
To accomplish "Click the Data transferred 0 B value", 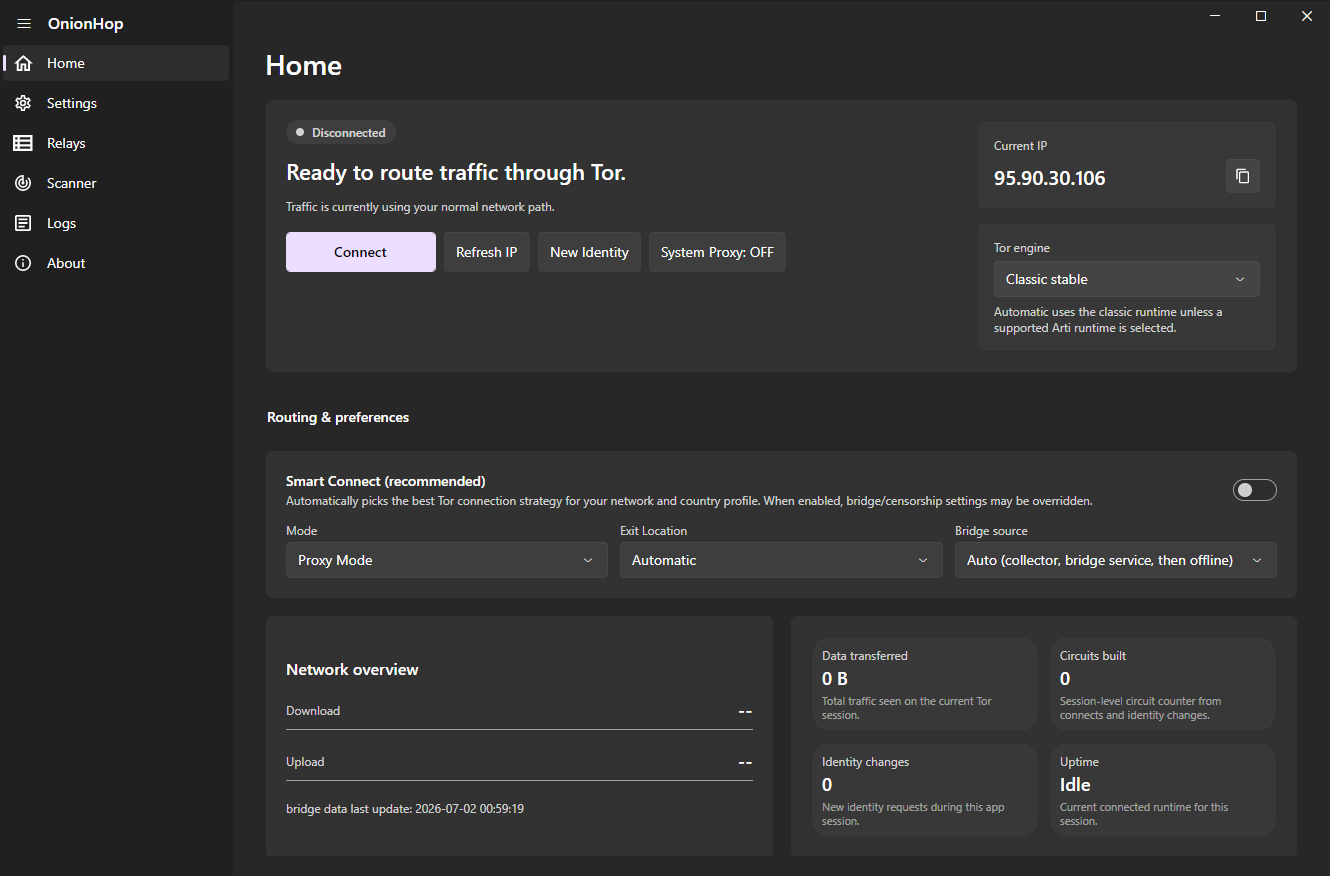I will (x=835, y=679).
